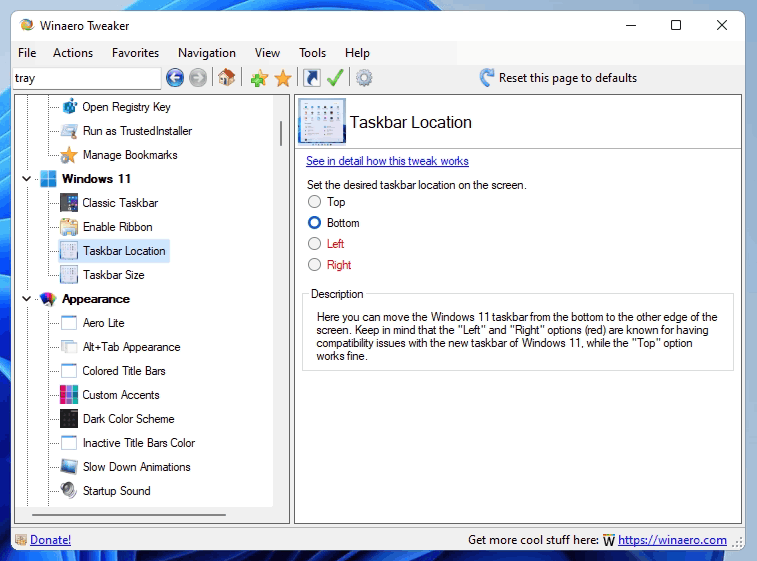
Task: Select the Taskbar Size tree label
Action: 113,275
